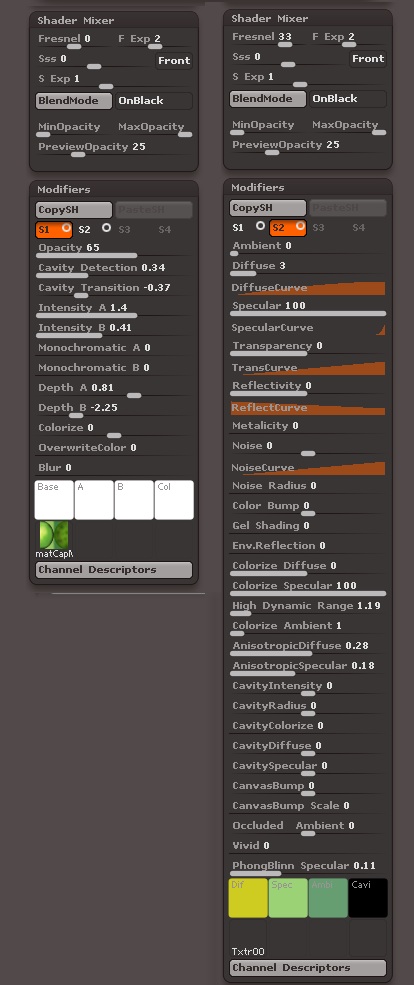Viewport: 414px width, 985px height.
Task: Click the Txtr00 texture slot
Action: (248, 938)
